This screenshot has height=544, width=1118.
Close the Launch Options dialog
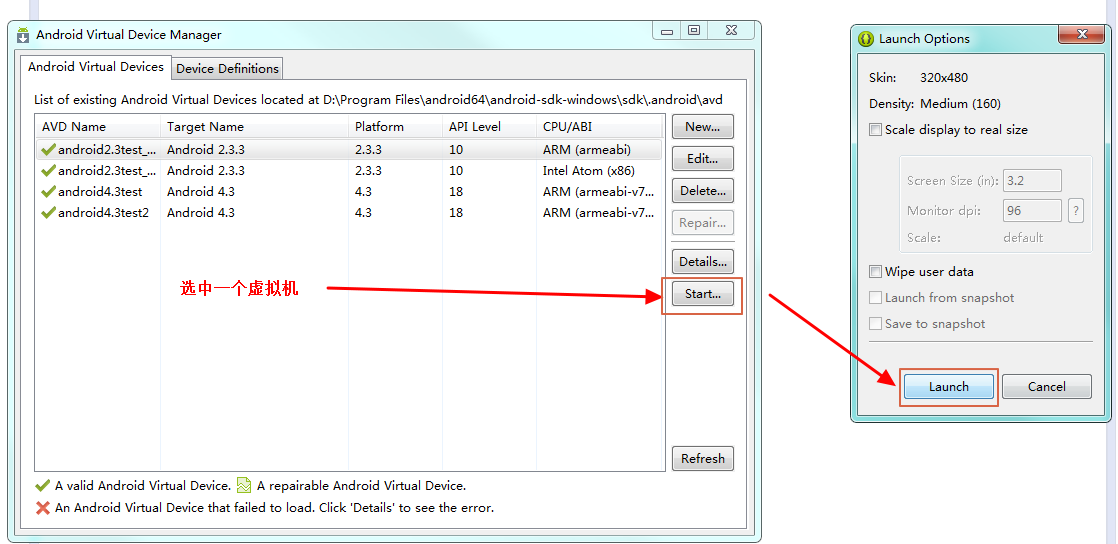pos(1082,34)
